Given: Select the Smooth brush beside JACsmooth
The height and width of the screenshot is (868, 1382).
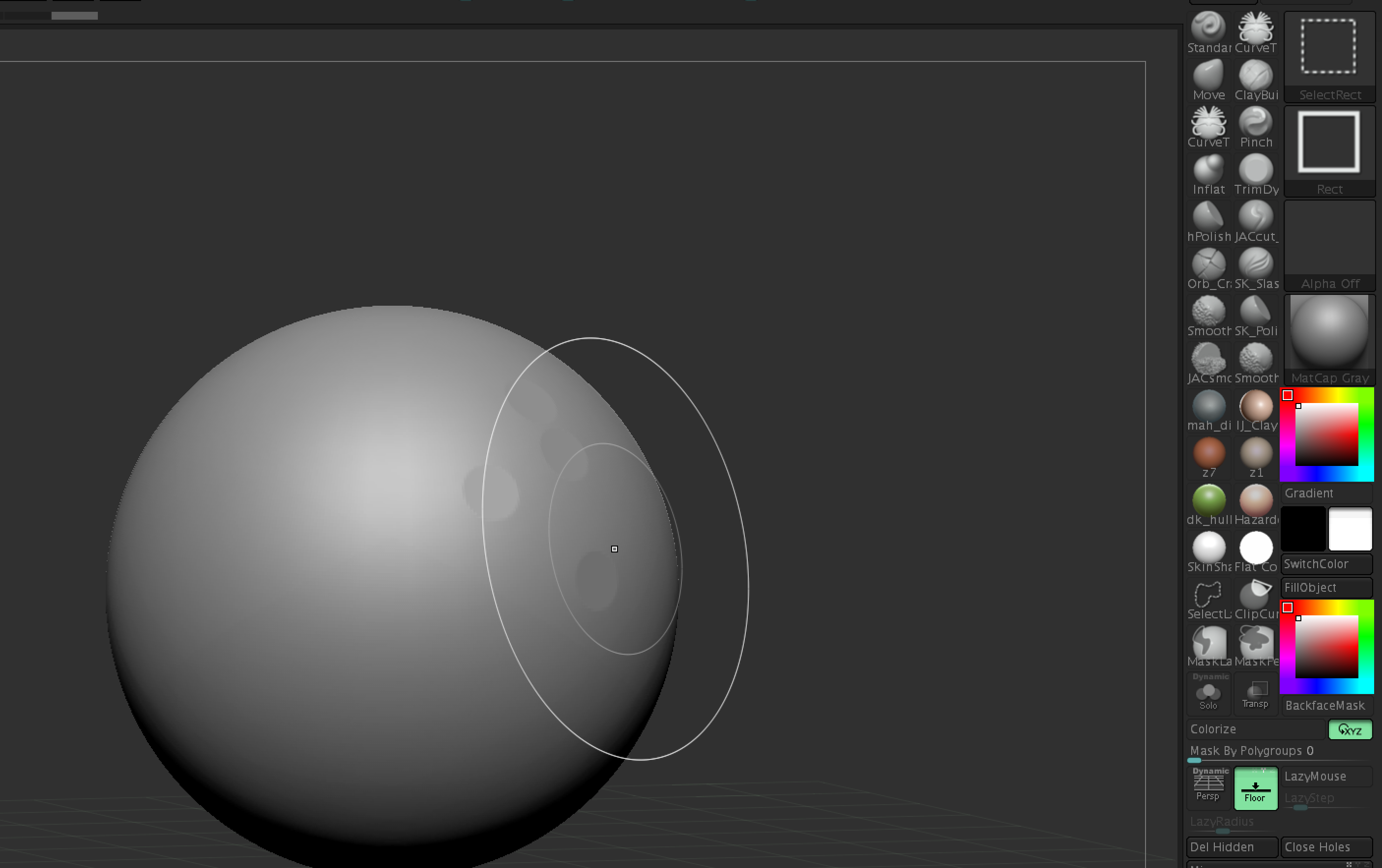Looking at the screenshot, I should (x=1256, y=364).
